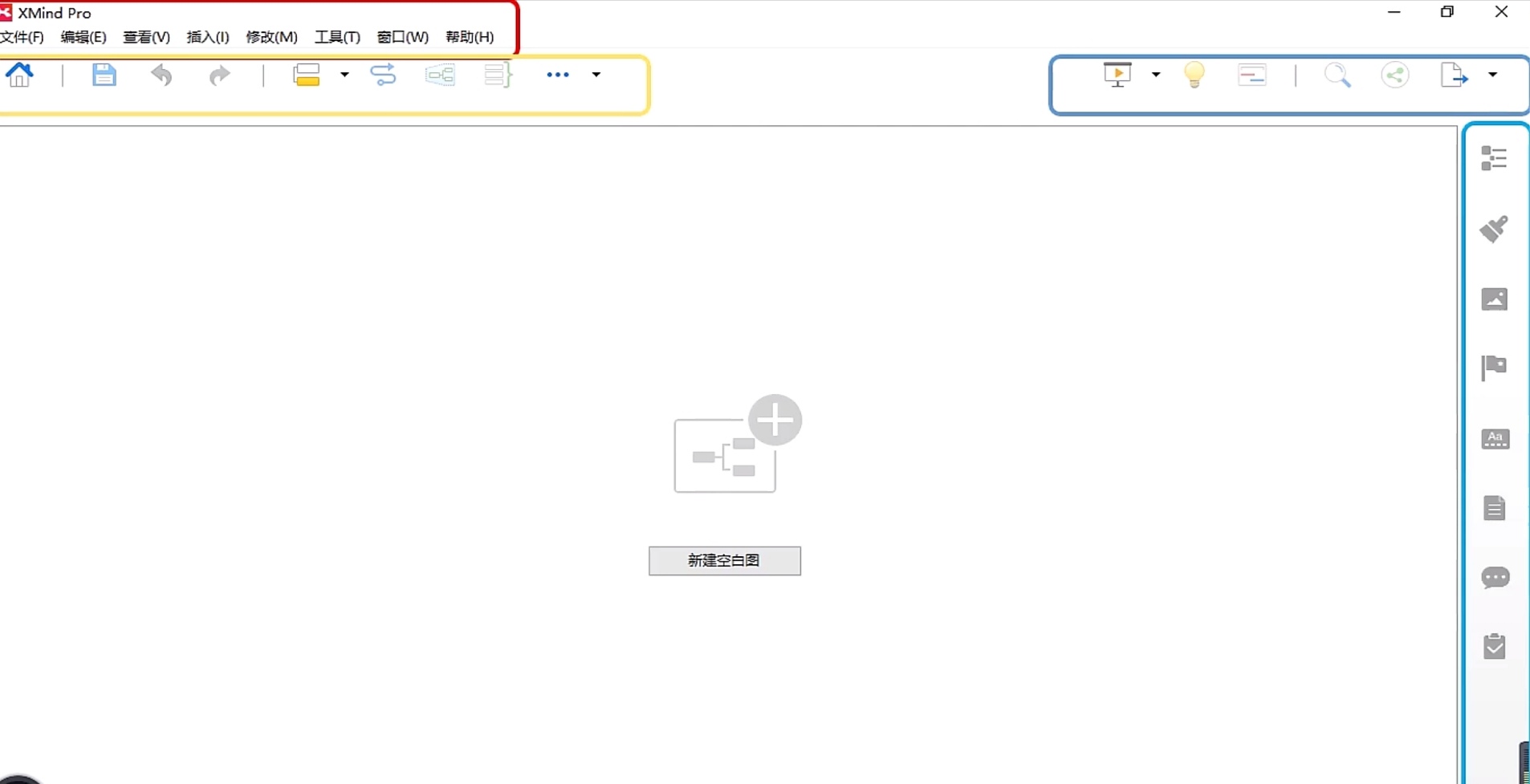Click the new map plus thumbnail
Image resolution: width=1530 pixels, height=784 pixels.
[737, 444]
